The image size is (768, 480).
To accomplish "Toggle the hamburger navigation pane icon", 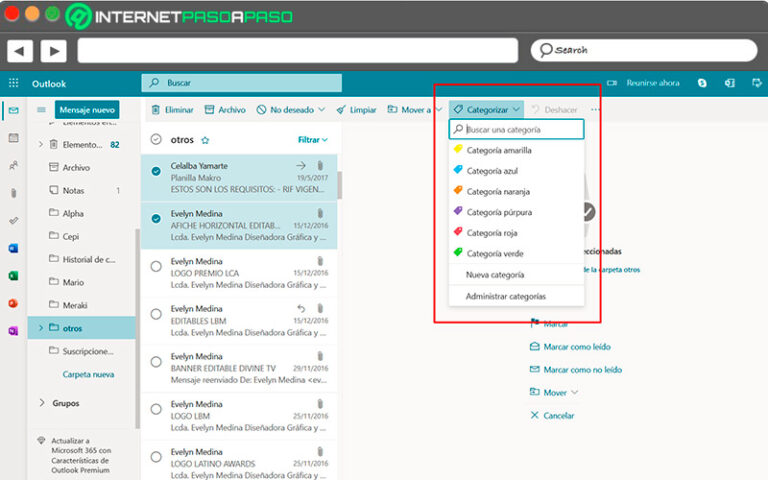I will click(41, 110).
